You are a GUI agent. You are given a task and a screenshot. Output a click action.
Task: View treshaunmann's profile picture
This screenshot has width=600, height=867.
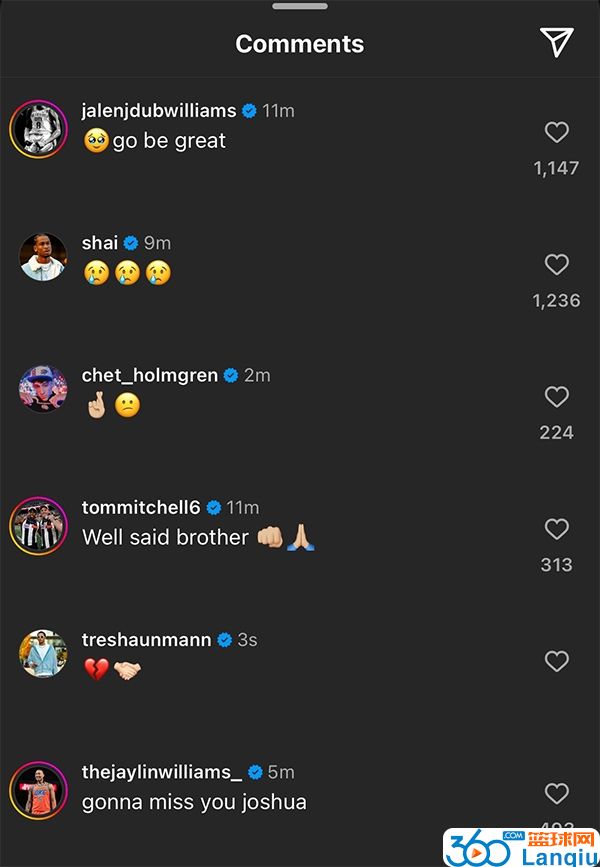pyautogui.click(x=43, y=654)
